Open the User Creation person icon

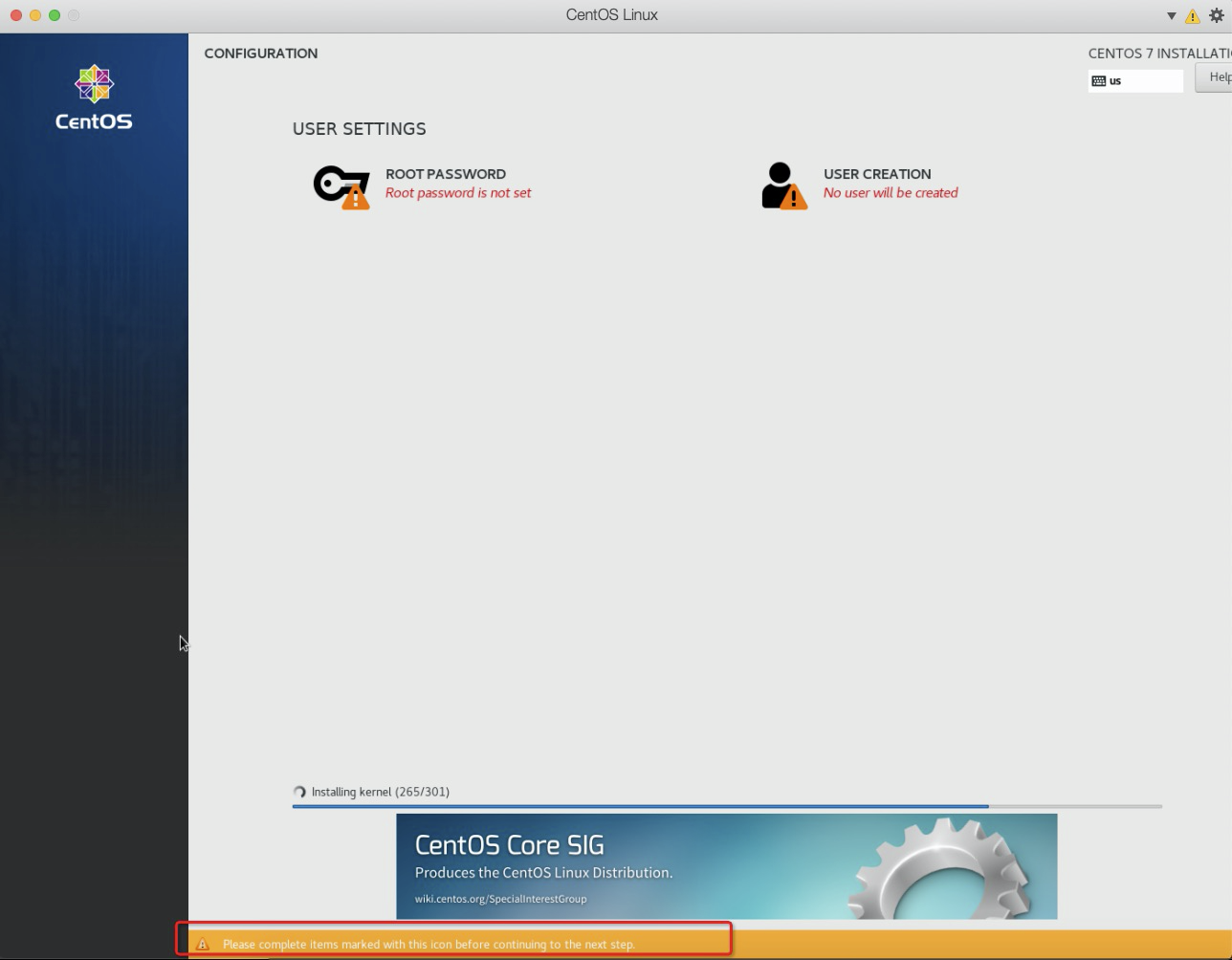coord(784,185)
